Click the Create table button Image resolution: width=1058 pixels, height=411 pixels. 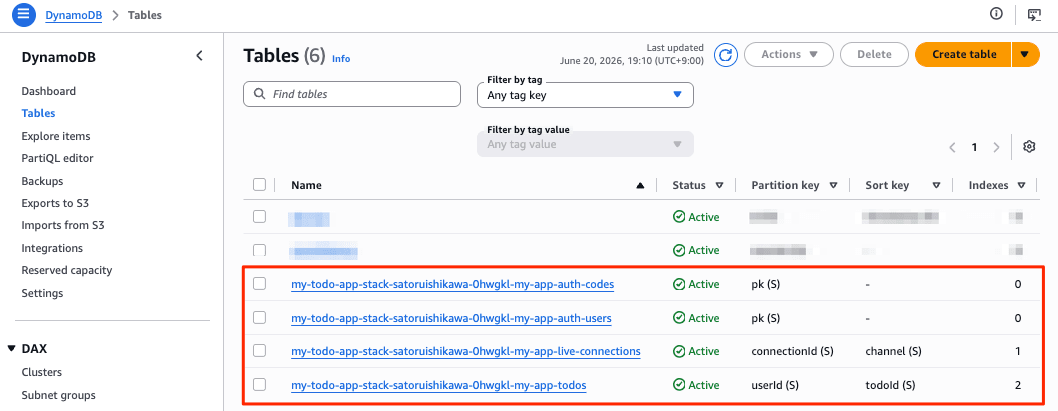click(964, 55)
